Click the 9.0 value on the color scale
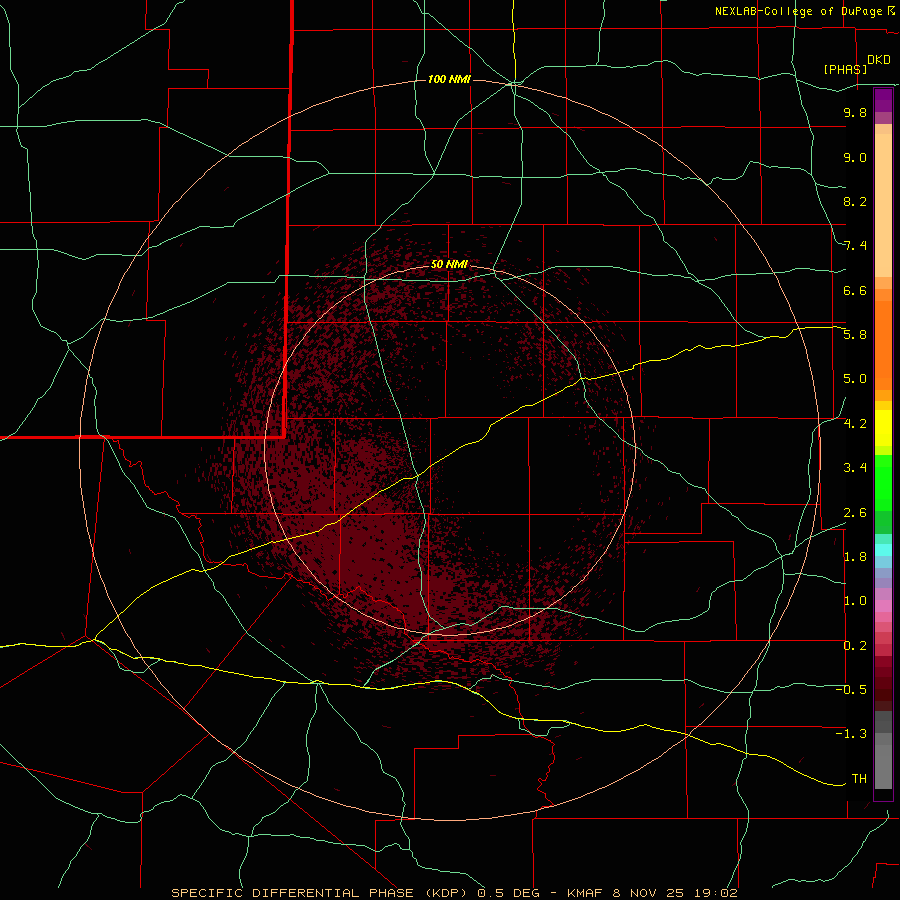This screenshot has height=900, width=900. 855,157
